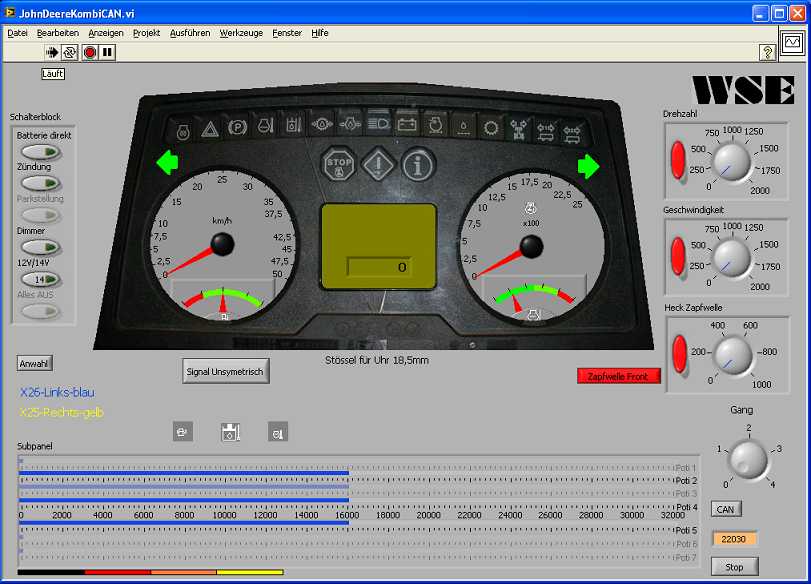This screenshot has height=584, width=811.
Task: Click the X25-Rechts-gelb label
Action: tap(62, 412)
